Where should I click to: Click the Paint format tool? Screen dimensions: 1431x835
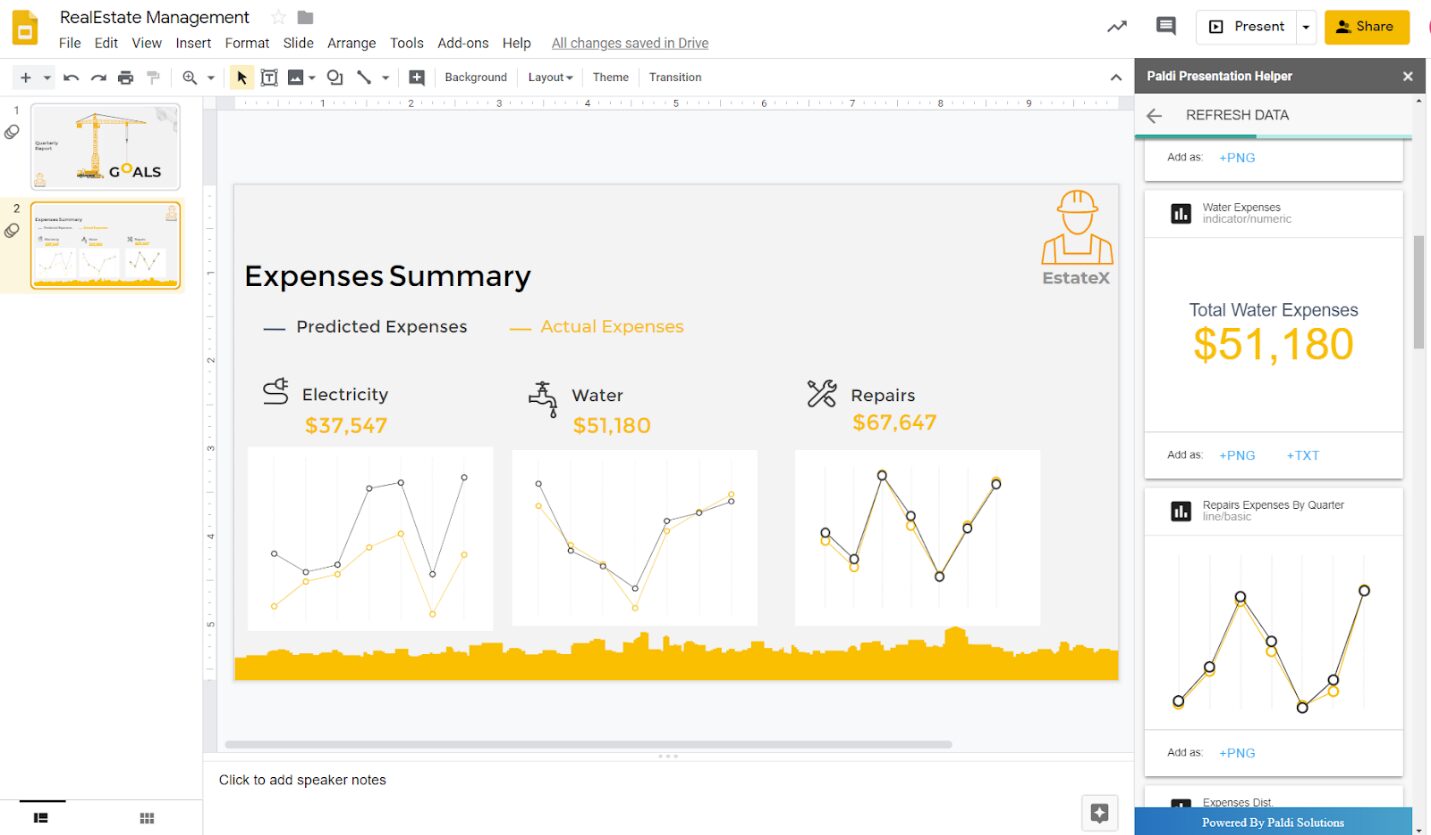click(x=152, y=77)
